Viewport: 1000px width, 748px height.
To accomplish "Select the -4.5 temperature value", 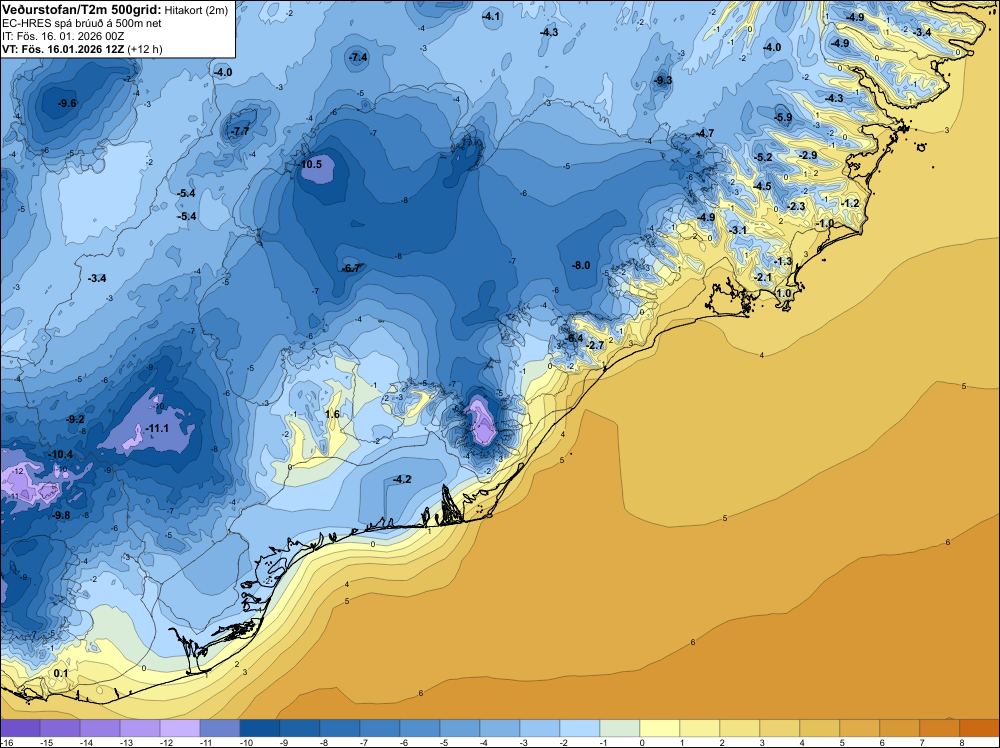I will tap(762, 186).
